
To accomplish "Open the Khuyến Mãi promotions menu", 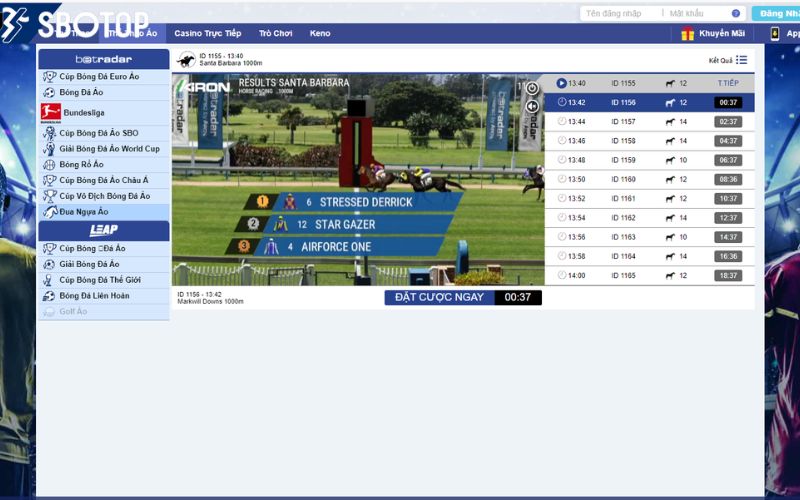I will (x=721, y=34).
